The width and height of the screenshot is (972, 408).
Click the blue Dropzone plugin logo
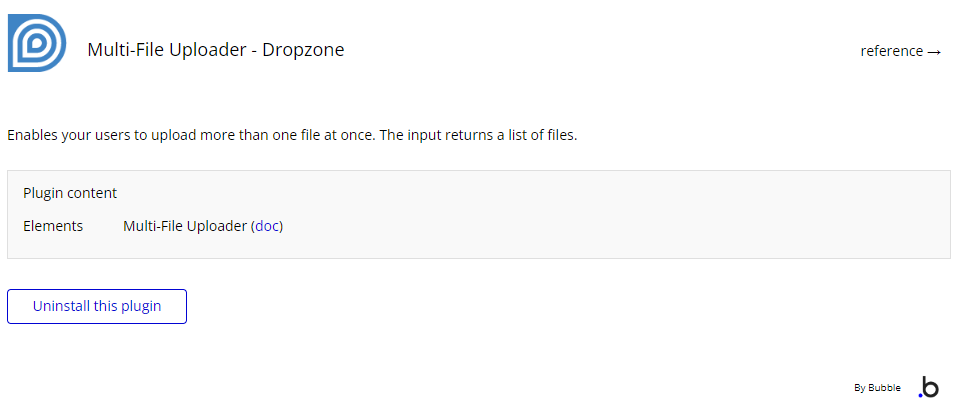pyautogui.click(x=37, y=42)
